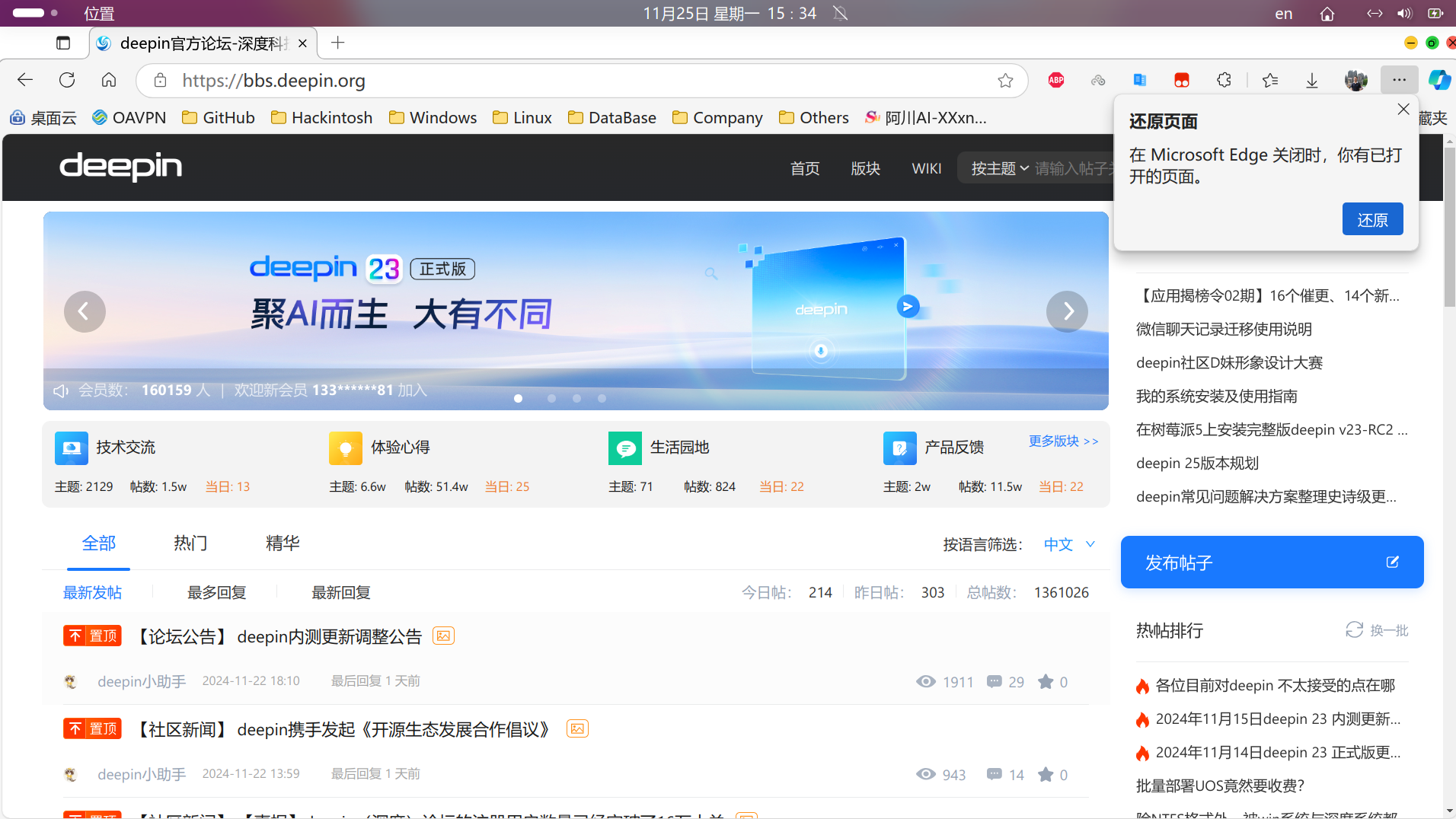This screenshot has width=1456, height=819.
Task: Open the DataBase bookmarks folder
Action: coord(612,118)
